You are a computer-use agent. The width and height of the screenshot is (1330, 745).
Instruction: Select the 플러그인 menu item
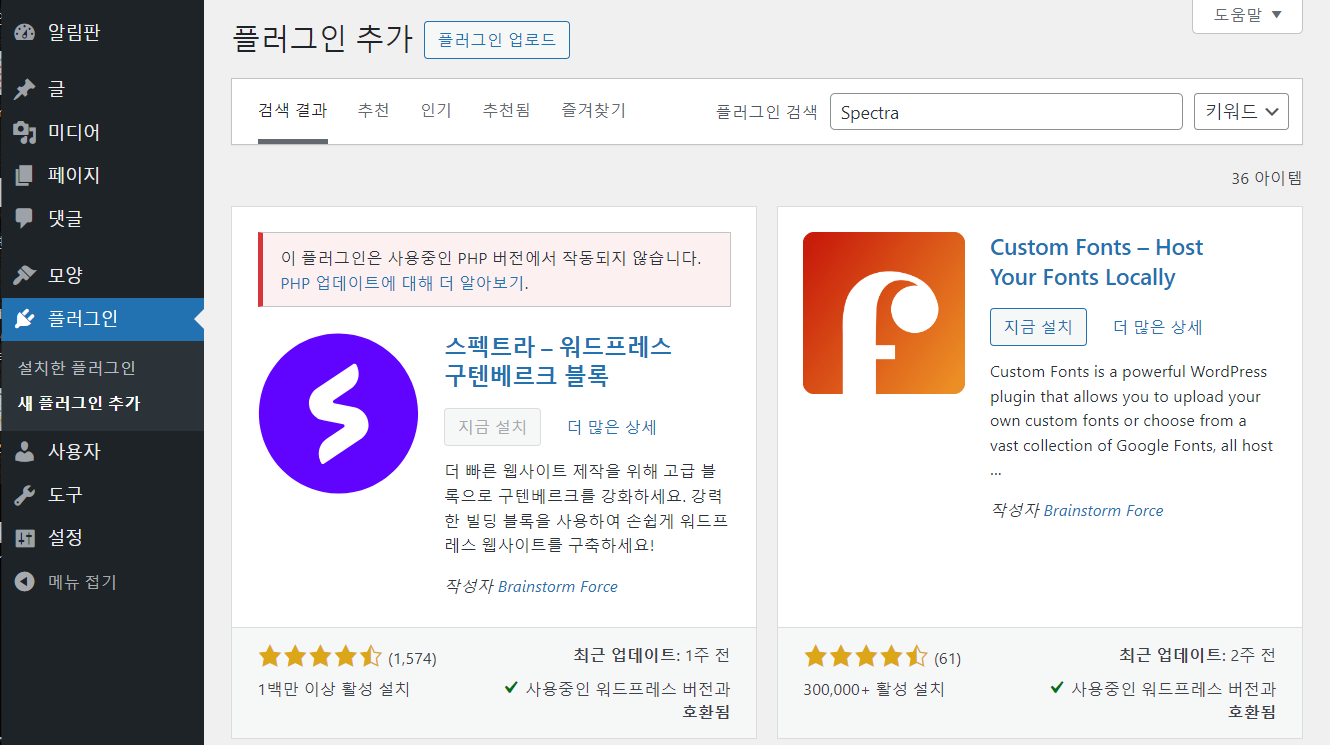(102, 319)
